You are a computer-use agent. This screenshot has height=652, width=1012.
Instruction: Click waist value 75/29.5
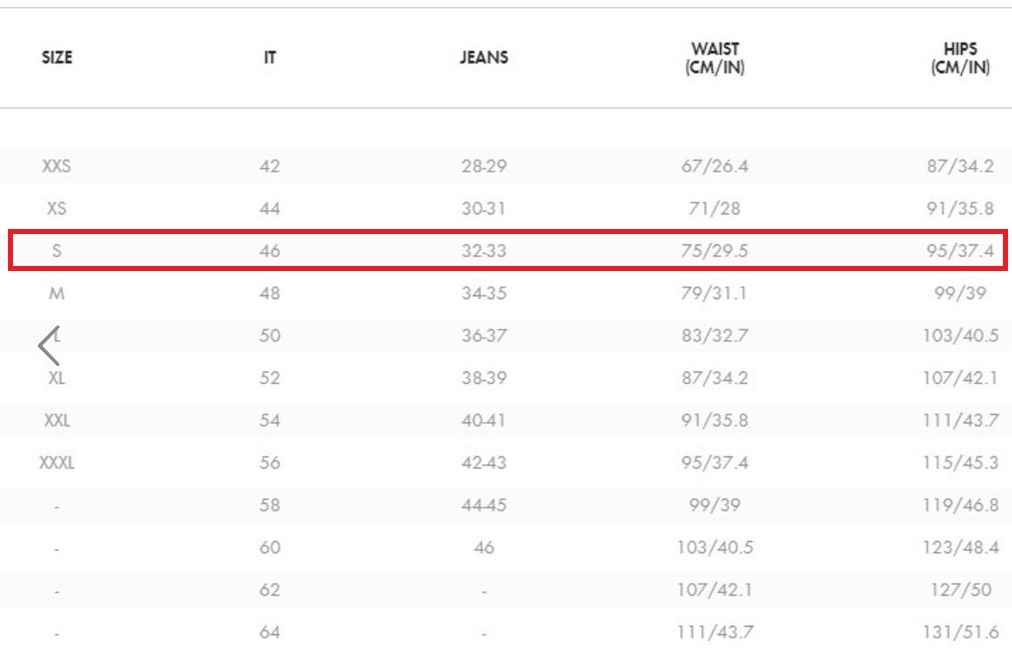pyautogui.click(x=714, y=250)
